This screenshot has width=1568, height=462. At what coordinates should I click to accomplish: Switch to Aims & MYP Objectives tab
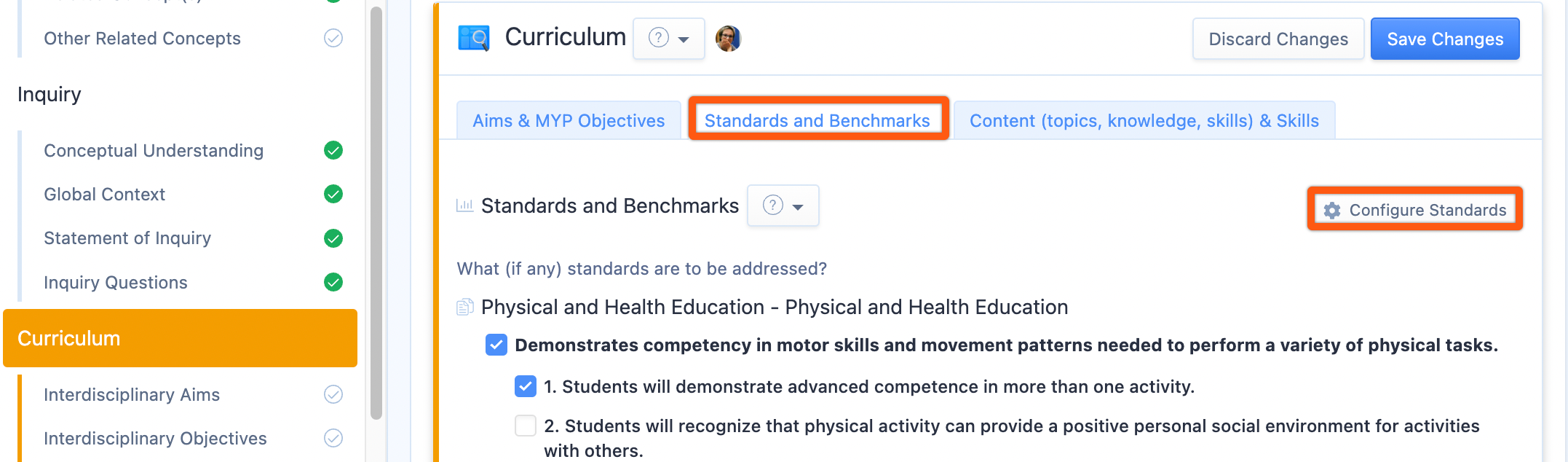[569, 121]
